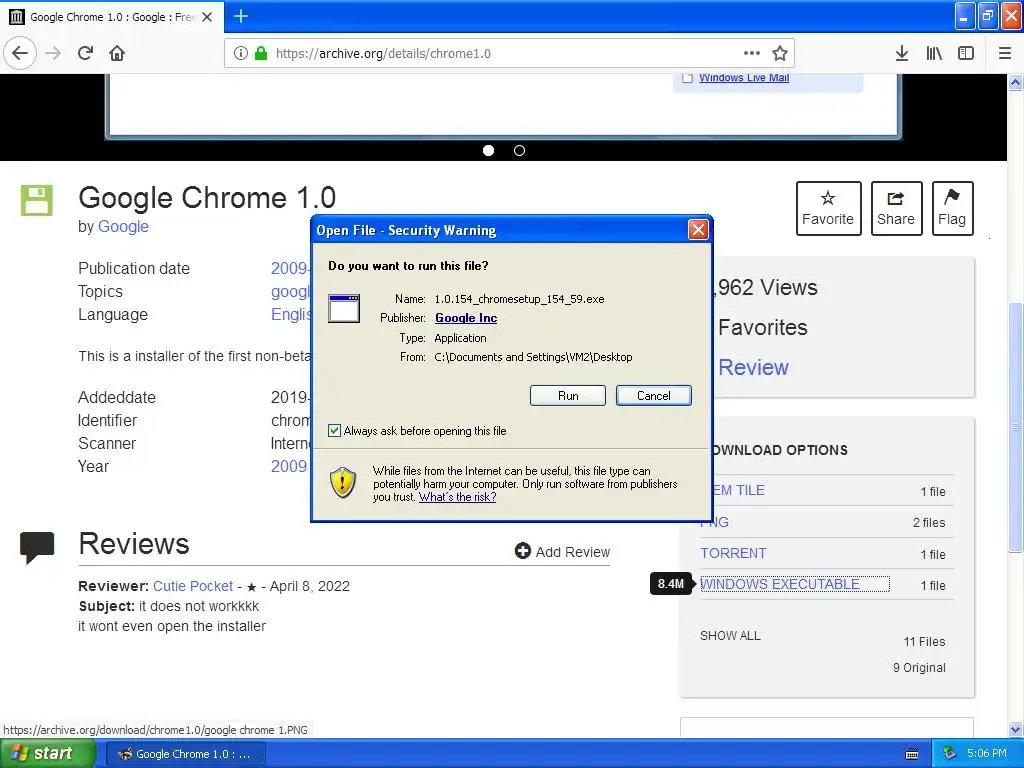1024x768 pixels.
Task: Download the WINDOWS EXECUTABLE option
Action: point(780,584)
